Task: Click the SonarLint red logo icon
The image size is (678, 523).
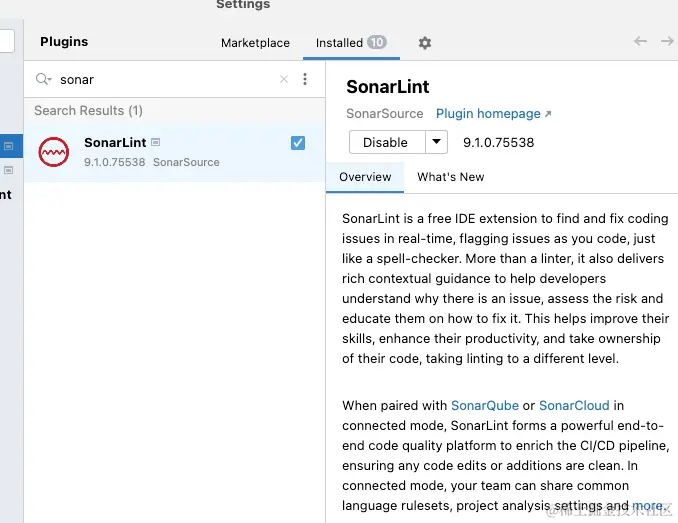Action: (x=54, y=152)
